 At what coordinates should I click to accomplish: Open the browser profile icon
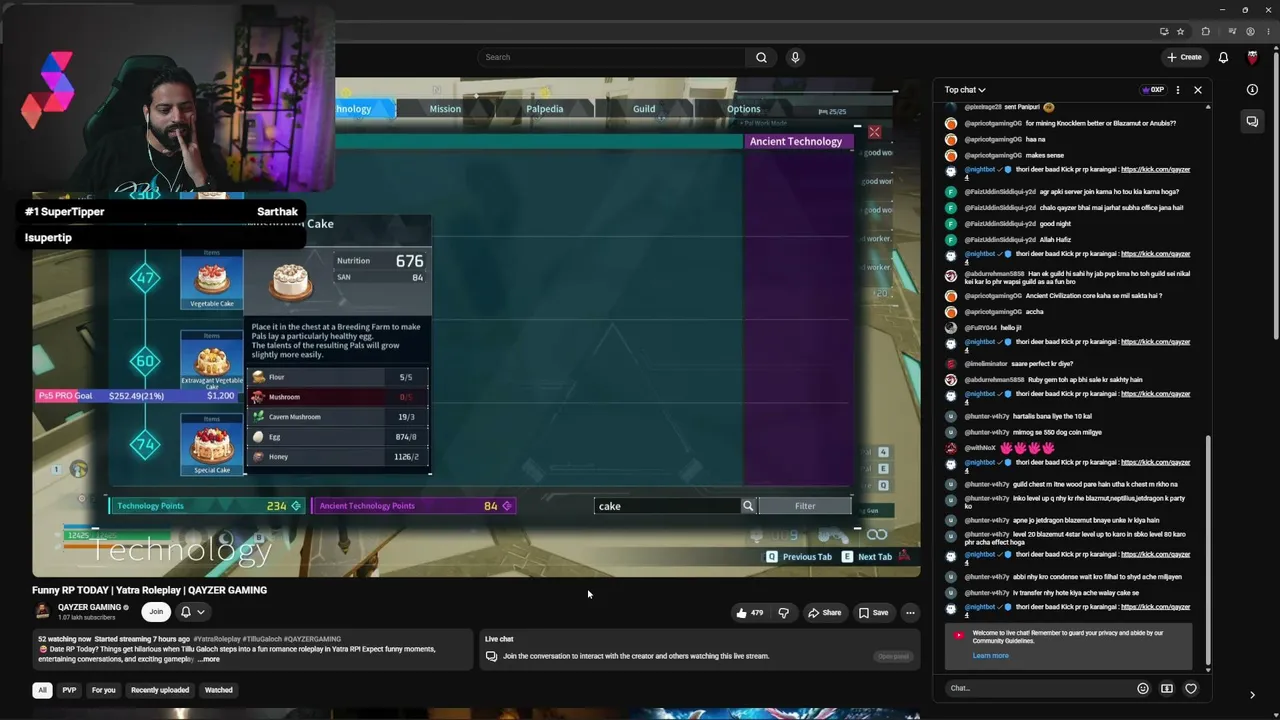click(x=1250, y=31)
